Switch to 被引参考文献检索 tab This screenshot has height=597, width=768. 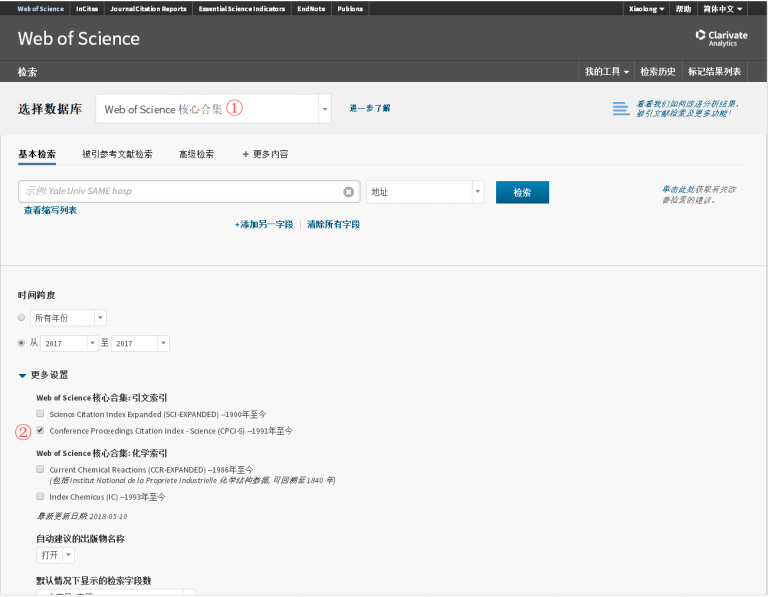[x=117, y=154]
